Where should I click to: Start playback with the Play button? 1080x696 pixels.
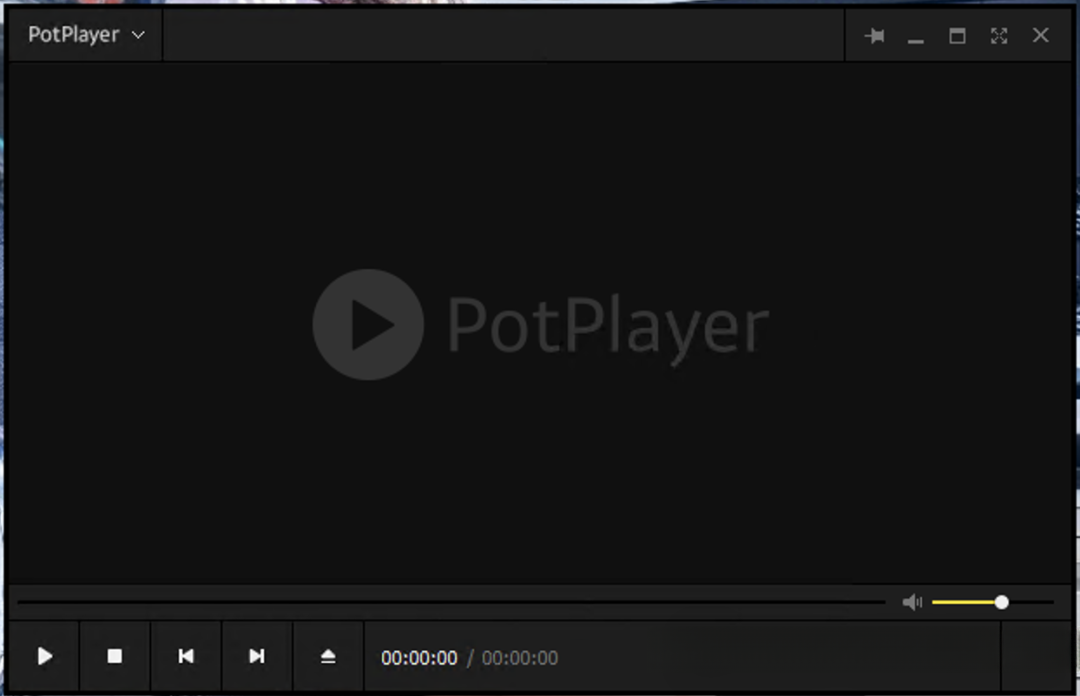pyautogui.click(x=45, y=656)
